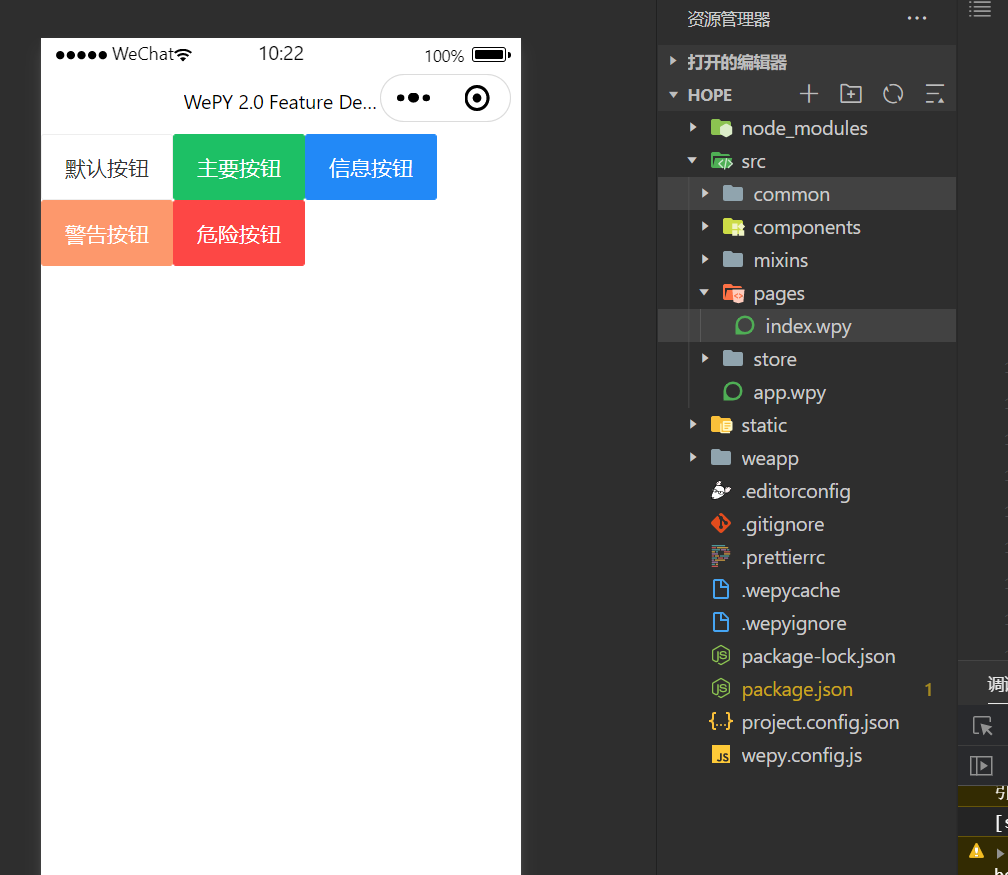Click the wepy.config.js JS file icon
The height and width of the screenshot is (875, 1008).
click(721, 755)
